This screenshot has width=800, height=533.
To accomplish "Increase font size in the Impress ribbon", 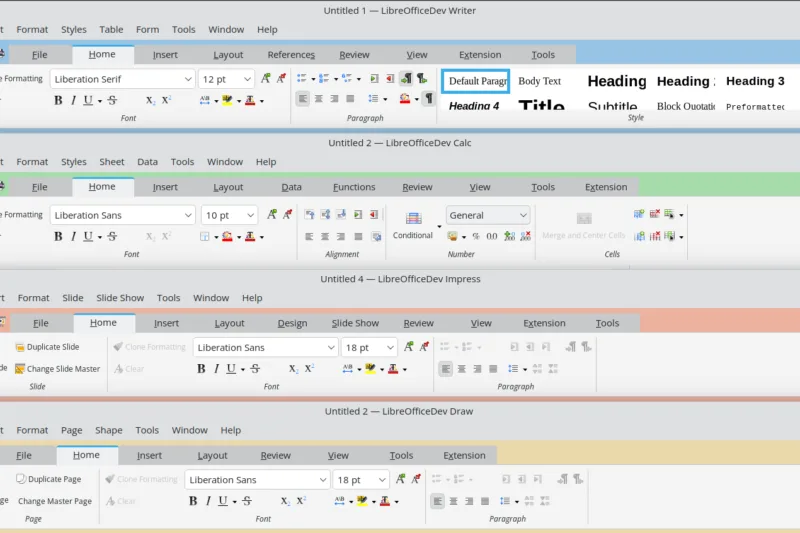I will [x=409, y=347].
